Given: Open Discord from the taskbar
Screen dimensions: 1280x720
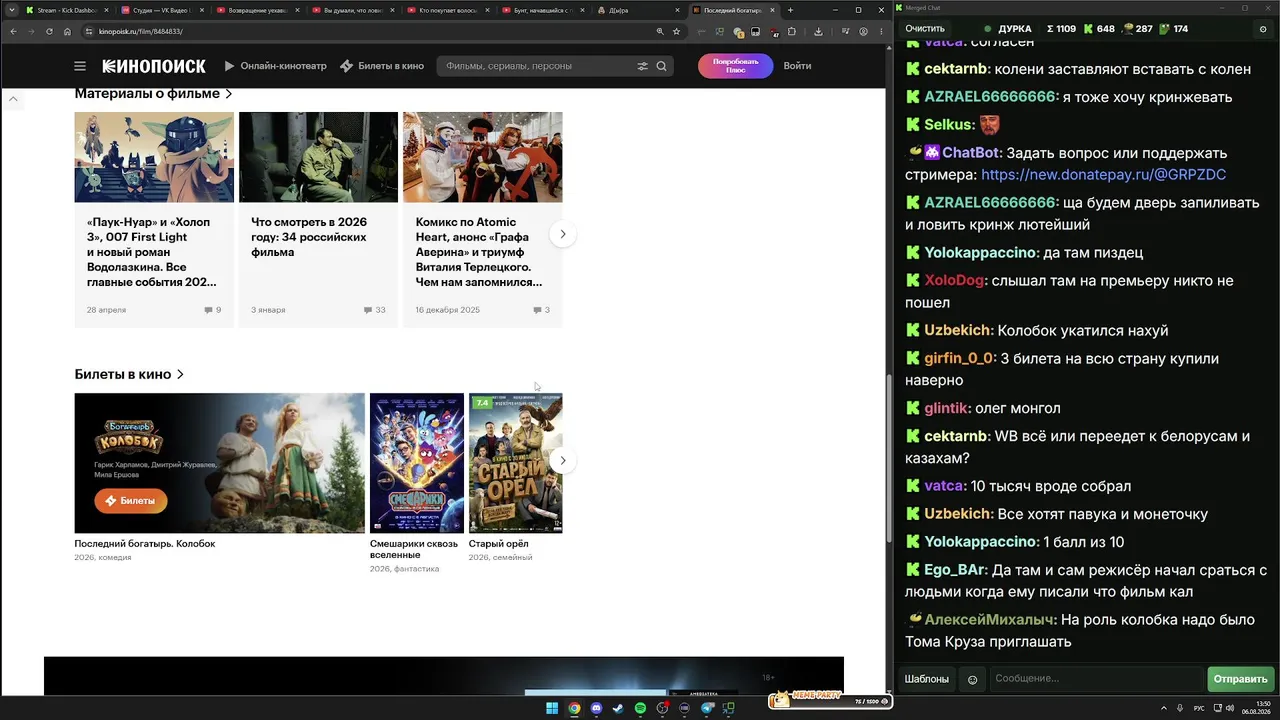Looking at the screenshot, I should [x=597, y=709].
